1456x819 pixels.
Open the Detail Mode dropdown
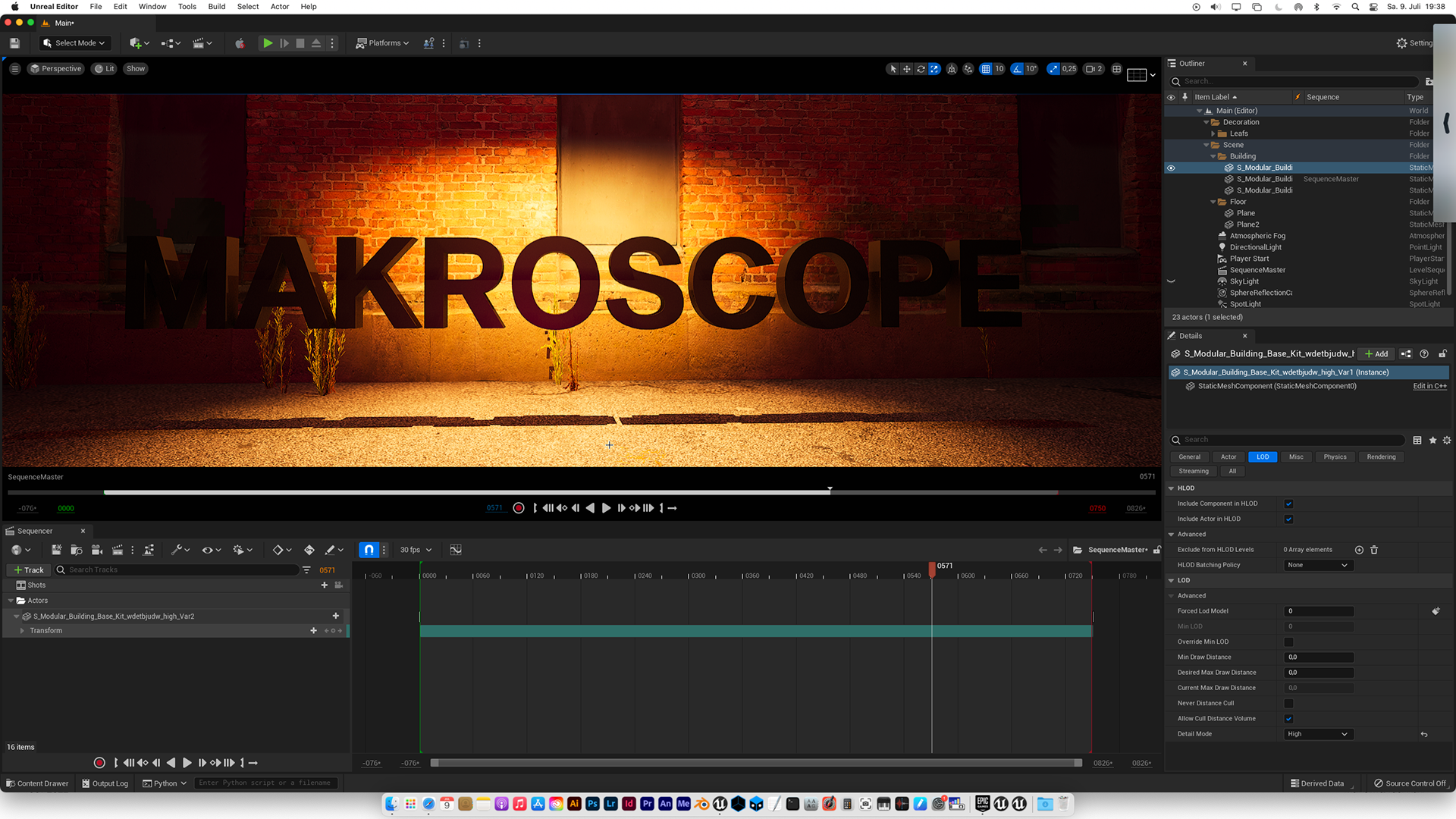[1318, 734]
